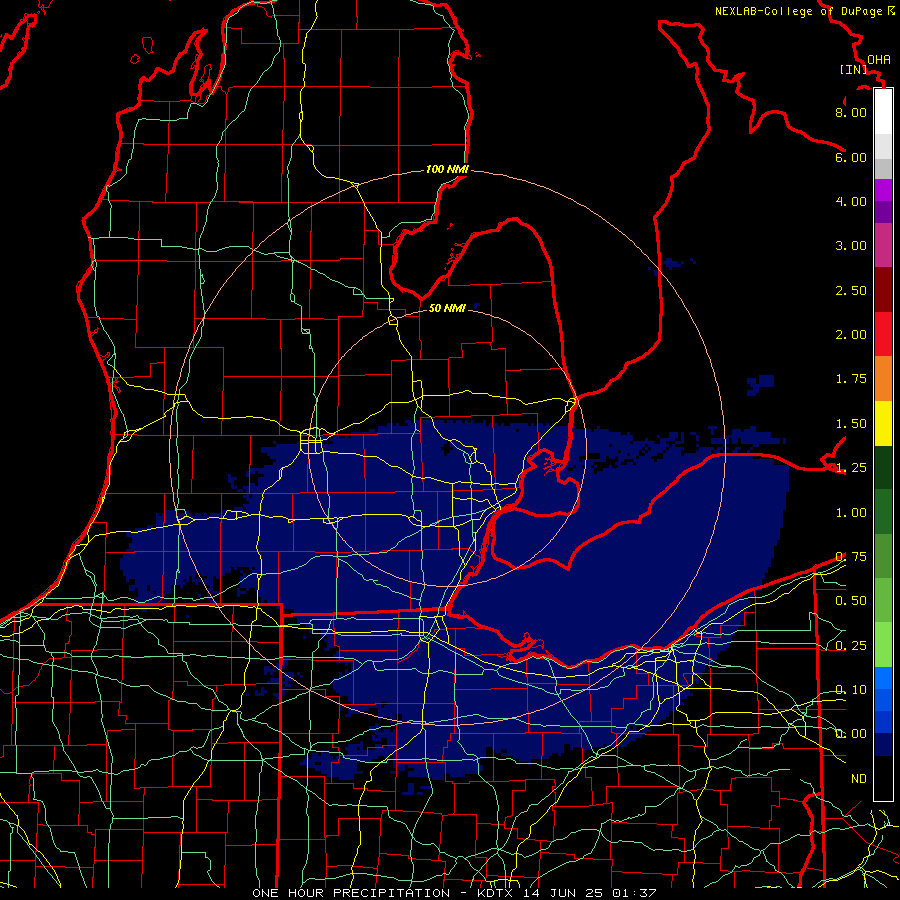This screenshot has width=900, height=900.
Task: Select the 2.00 legend value
Action: tap(851, 335)
